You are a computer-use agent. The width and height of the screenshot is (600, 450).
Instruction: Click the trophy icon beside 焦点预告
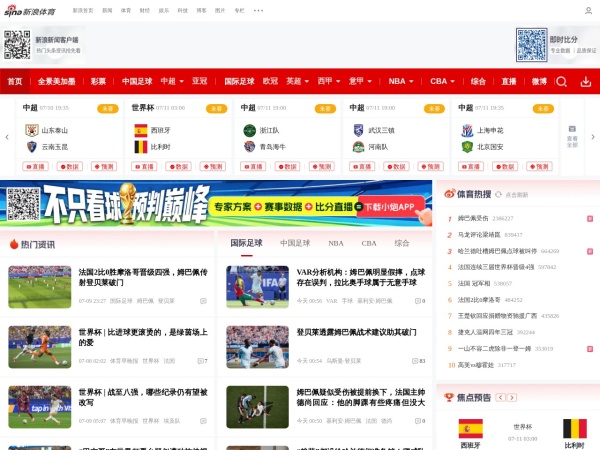point(449,397)
